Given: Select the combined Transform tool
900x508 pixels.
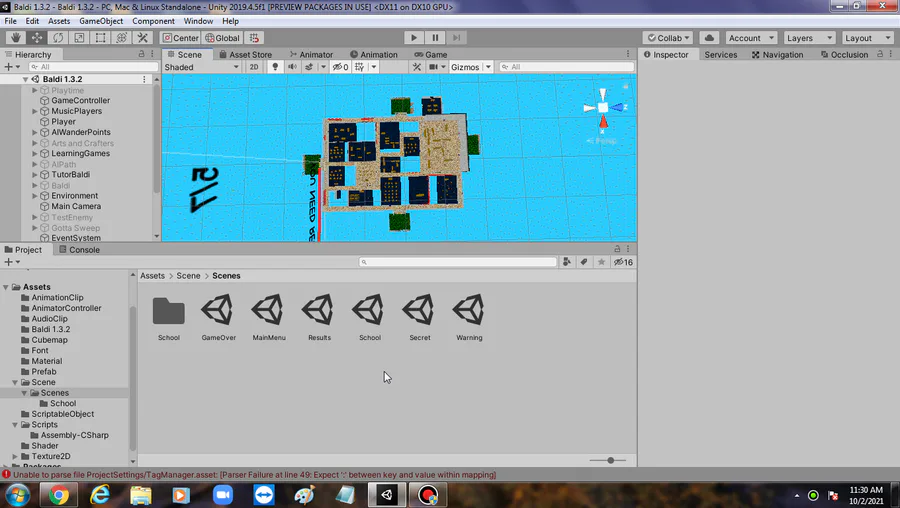Looking at the screenshot, I should point(122,38).
